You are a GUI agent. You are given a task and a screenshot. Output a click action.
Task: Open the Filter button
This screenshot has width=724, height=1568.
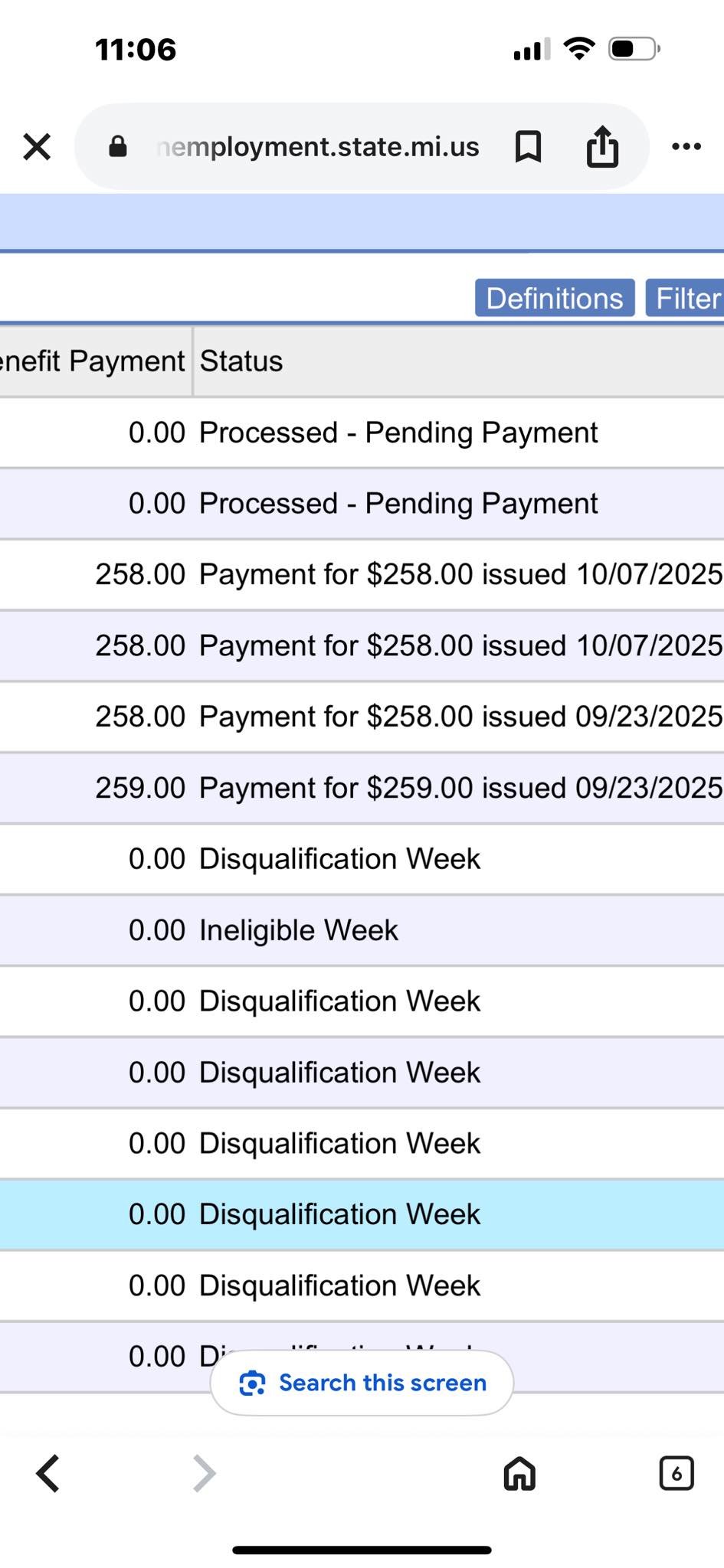[685, 298]
